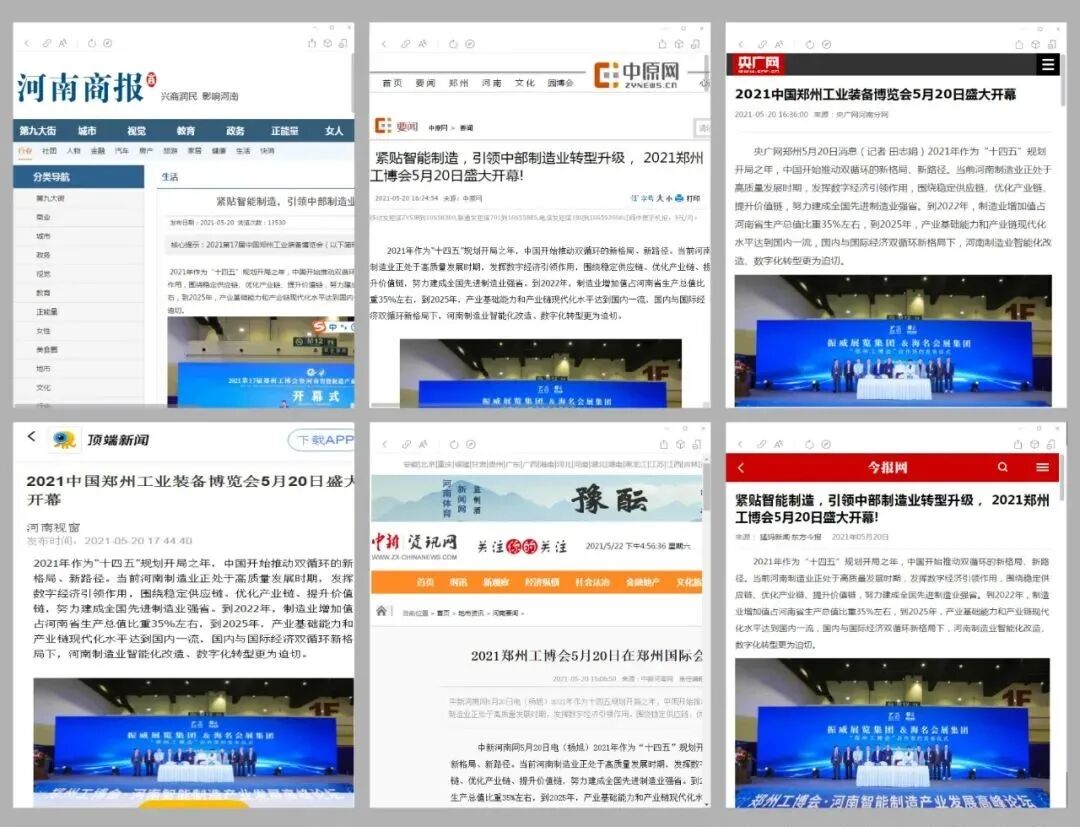Click font size icon in 中原网 window toolbar
The width and height of the screenshot is (1080, 827).
[x=422, y=44]
